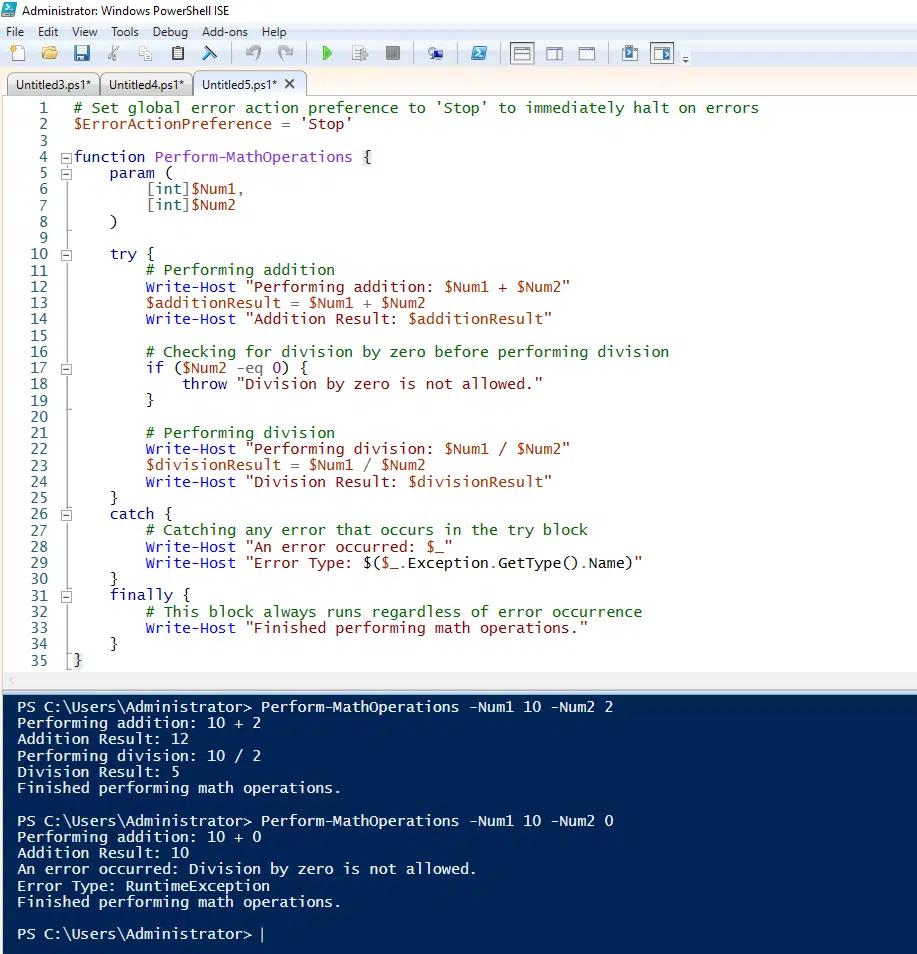
Task: Collapse the param block at line 5
Action: [66, 174]
